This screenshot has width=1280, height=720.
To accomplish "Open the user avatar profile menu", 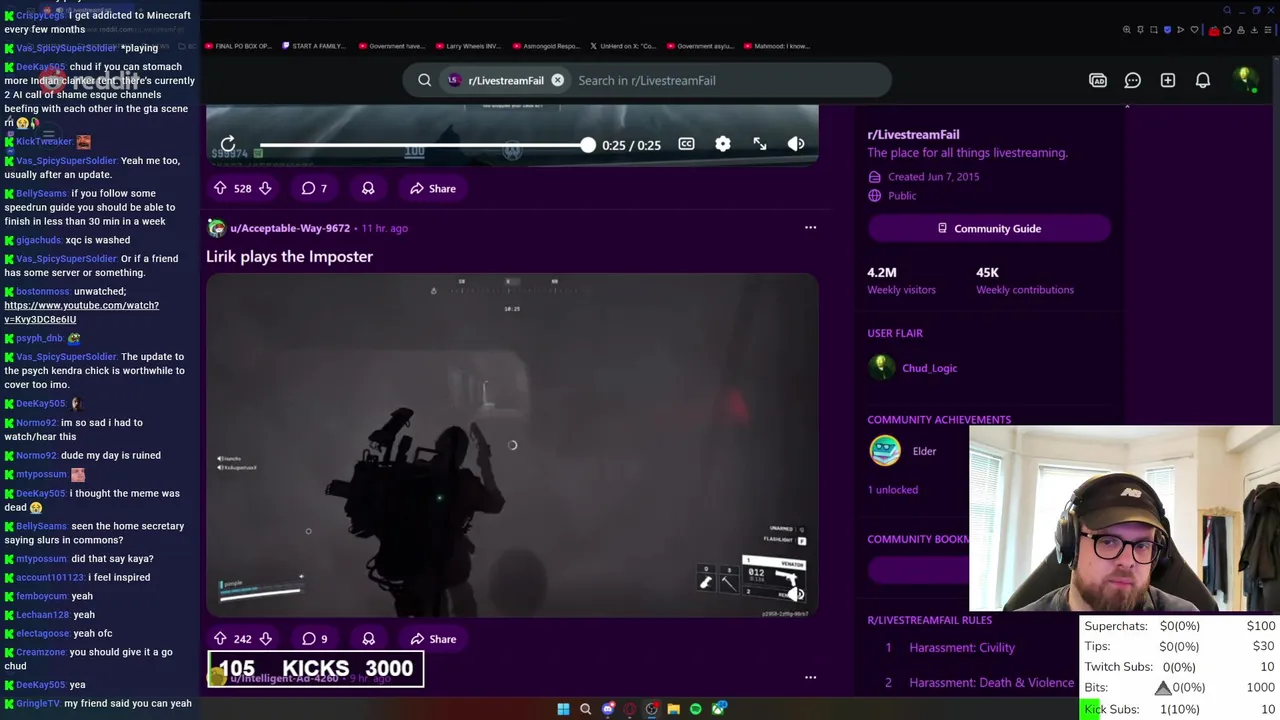I will [1245, 80].
